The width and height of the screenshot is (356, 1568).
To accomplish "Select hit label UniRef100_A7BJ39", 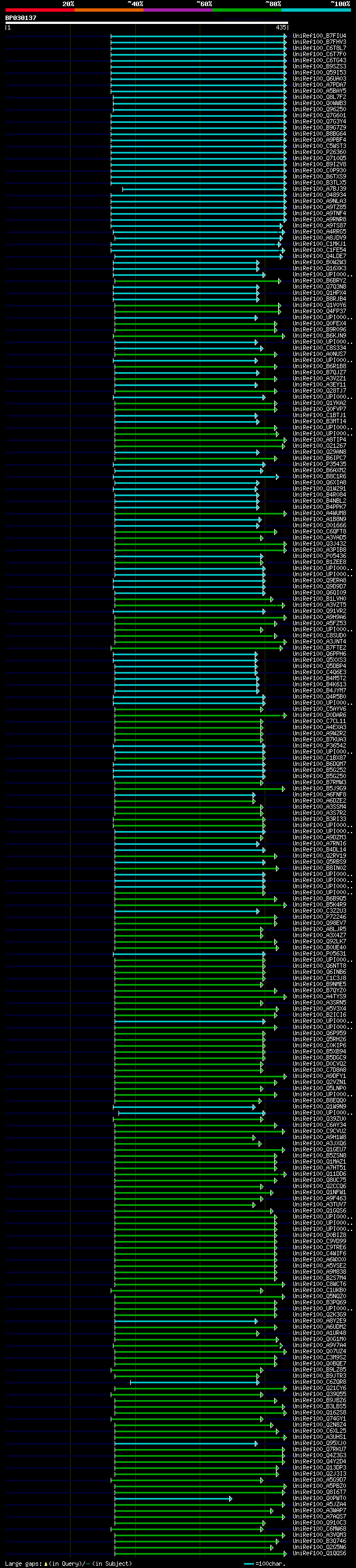I will click(319, 189).
